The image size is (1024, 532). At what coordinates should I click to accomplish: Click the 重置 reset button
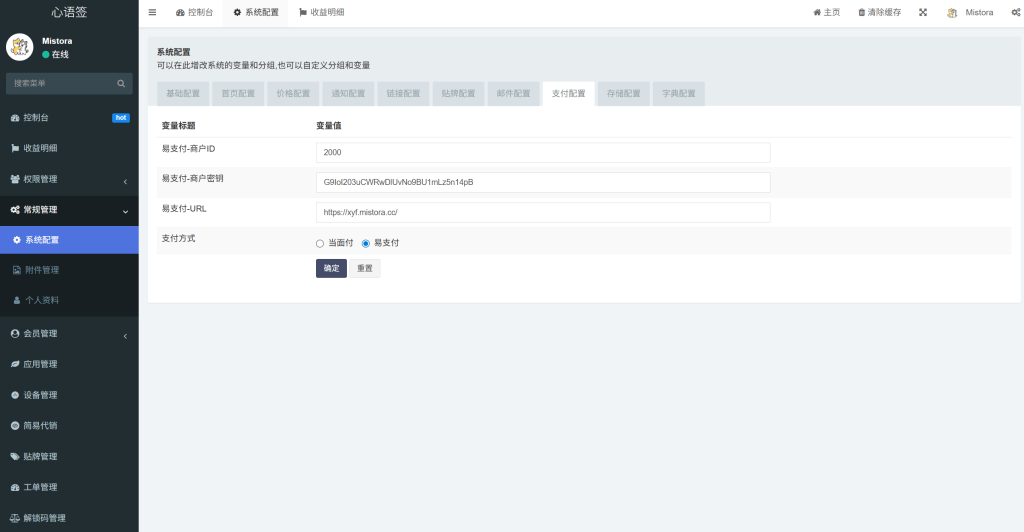pos(364,268)
